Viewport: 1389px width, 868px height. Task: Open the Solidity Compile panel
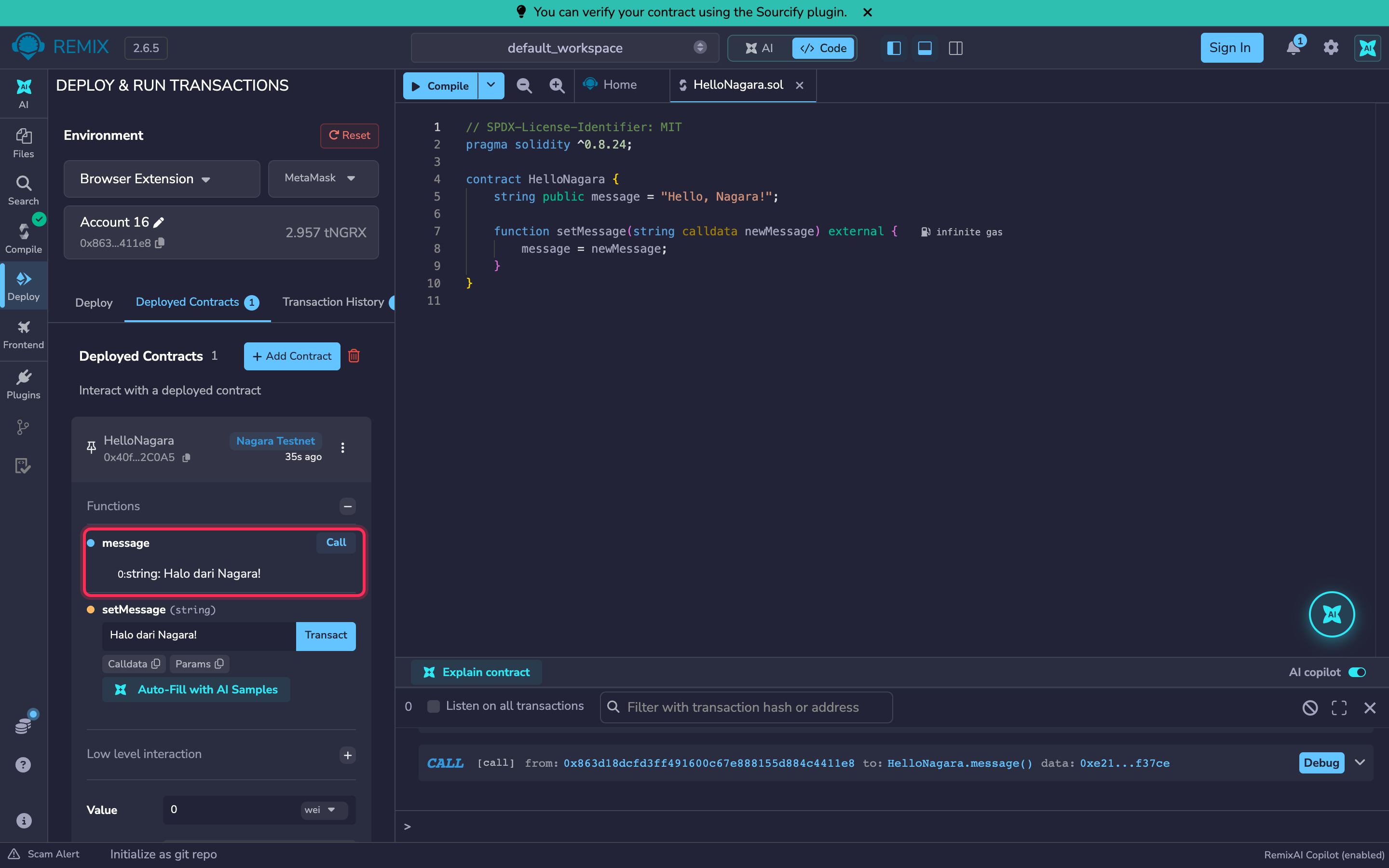[24, 238]
